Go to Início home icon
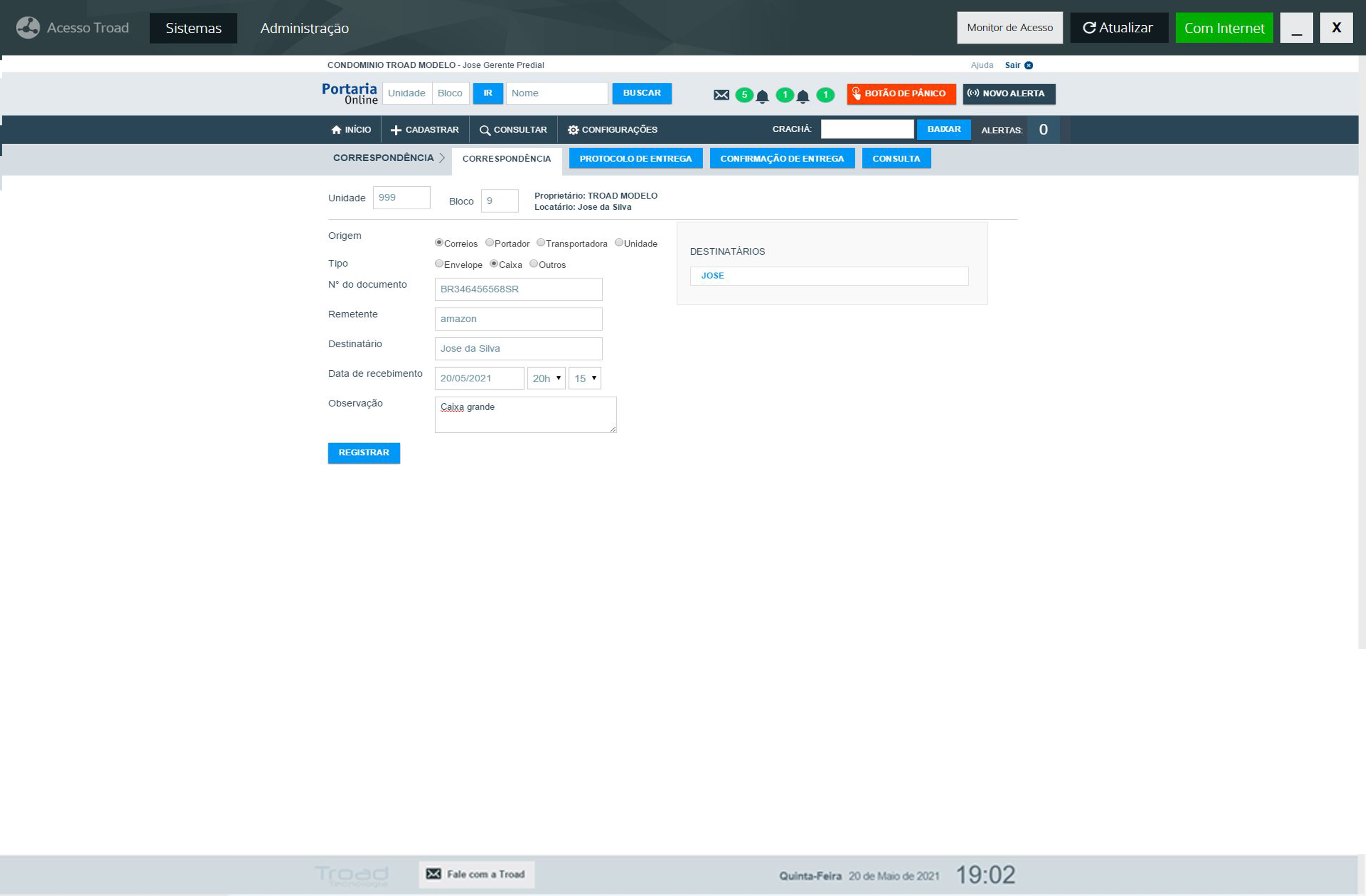Viewport: 1366px width, 896px height. (x=336, y=130)
